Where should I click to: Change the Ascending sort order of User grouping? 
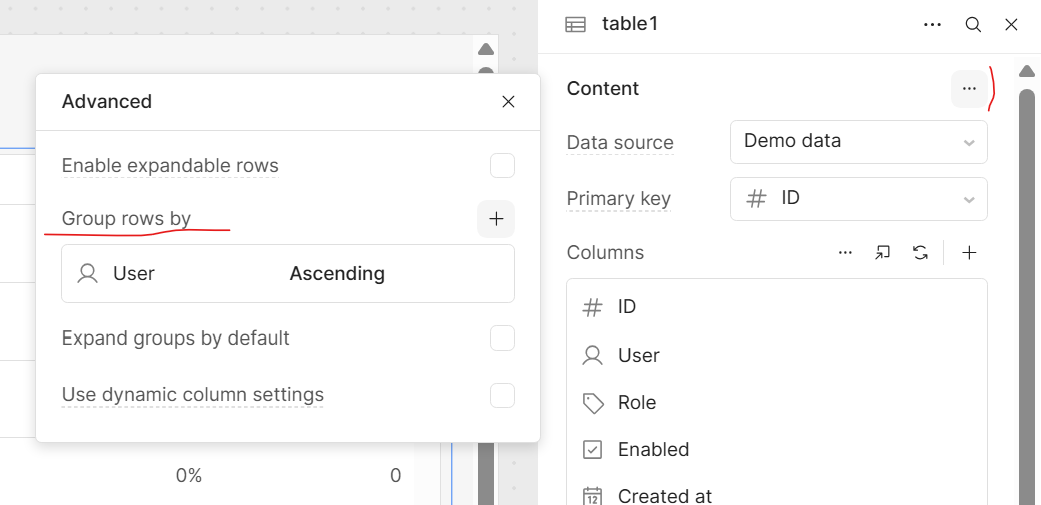337,273
